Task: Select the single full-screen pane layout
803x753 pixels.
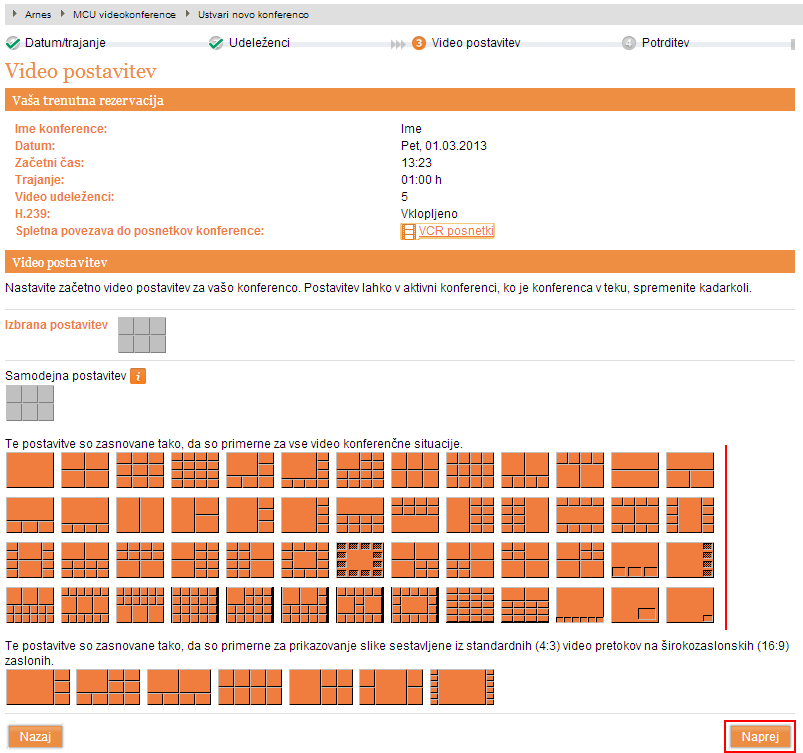Action: (30, 470)
